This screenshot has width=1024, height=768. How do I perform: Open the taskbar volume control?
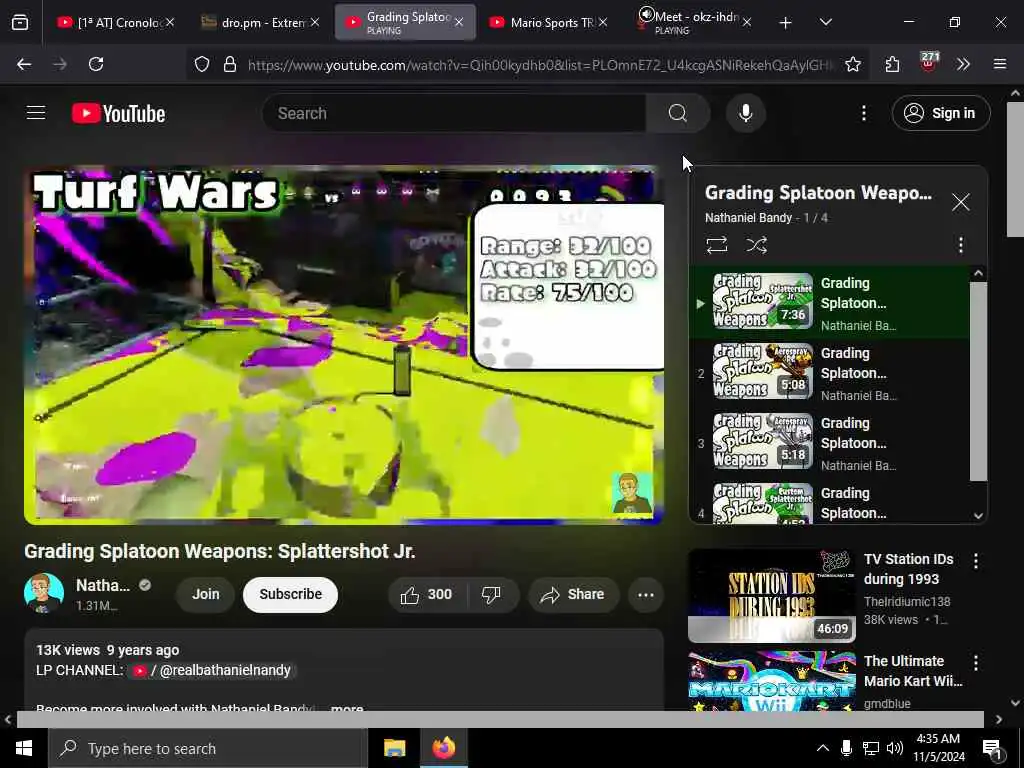[895, 748]
